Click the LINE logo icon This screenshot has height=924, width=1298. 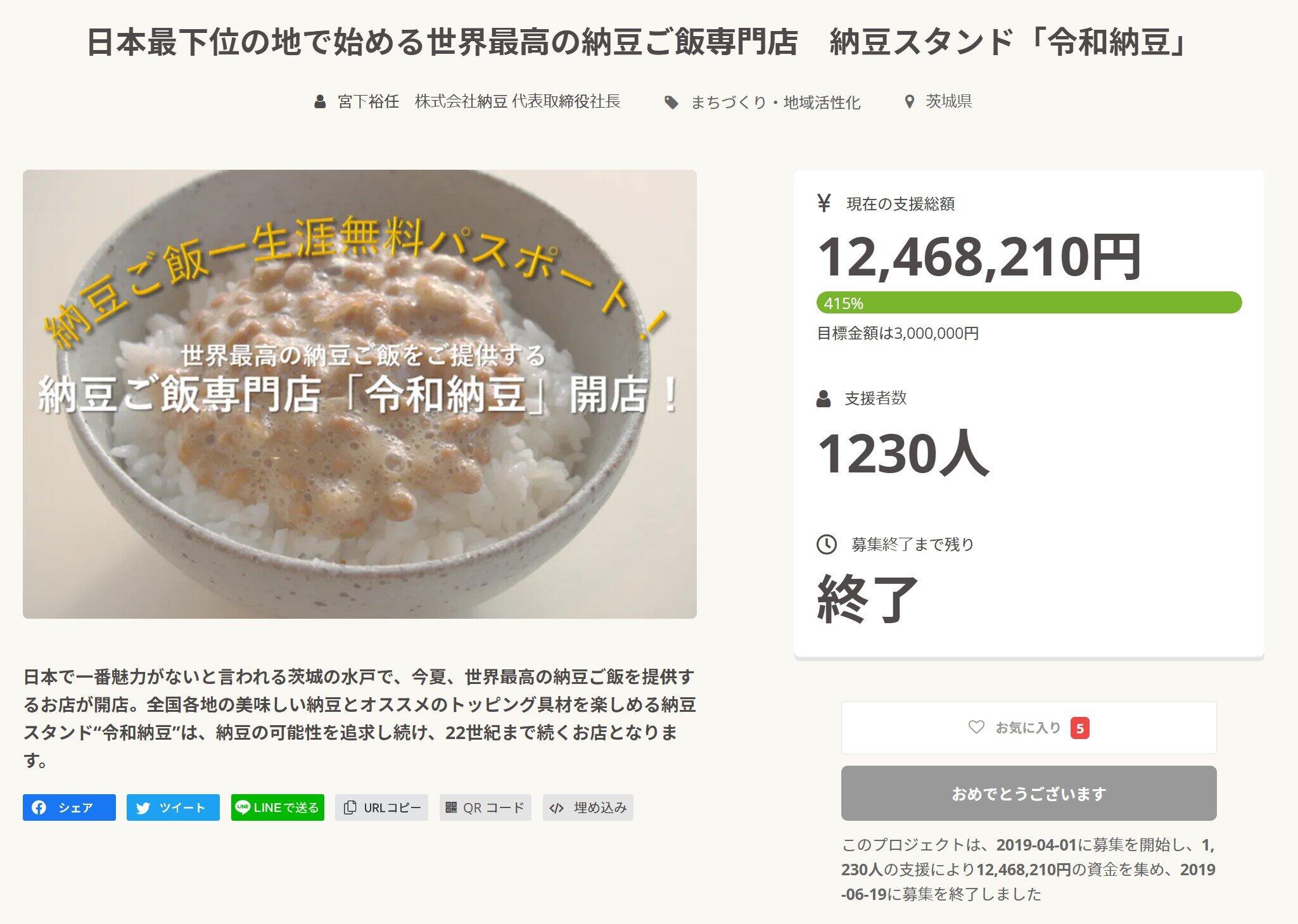[242, 807]
